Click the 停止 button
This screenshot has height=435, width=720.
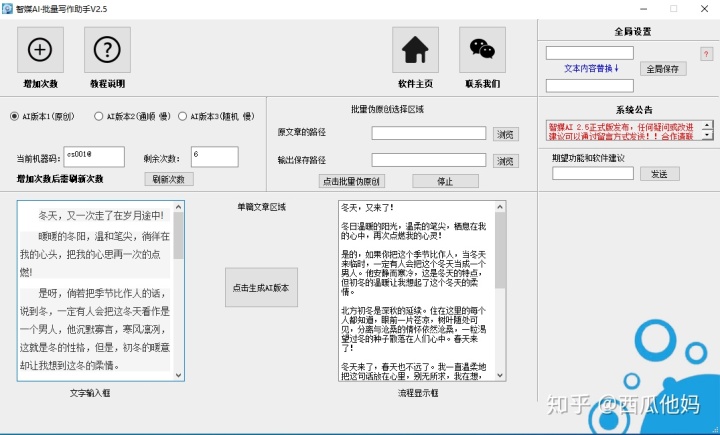point(445,181)
